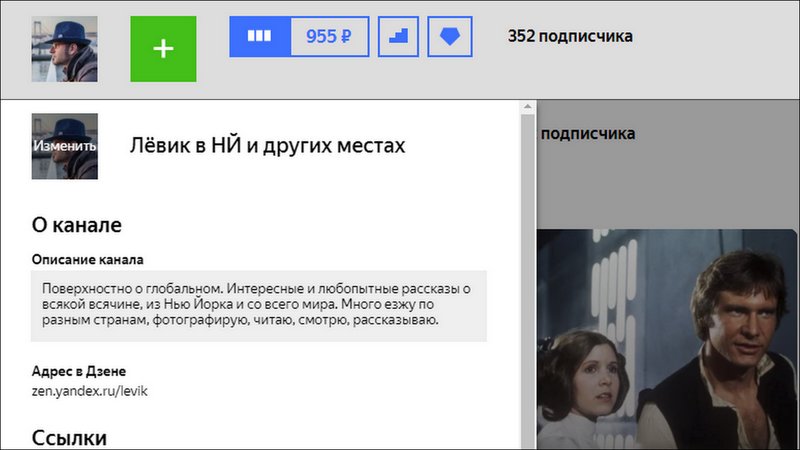This screenshot has width=800, height=450.
Task: Click Princess Leia in the photo
Action: (x=592, y=380)
